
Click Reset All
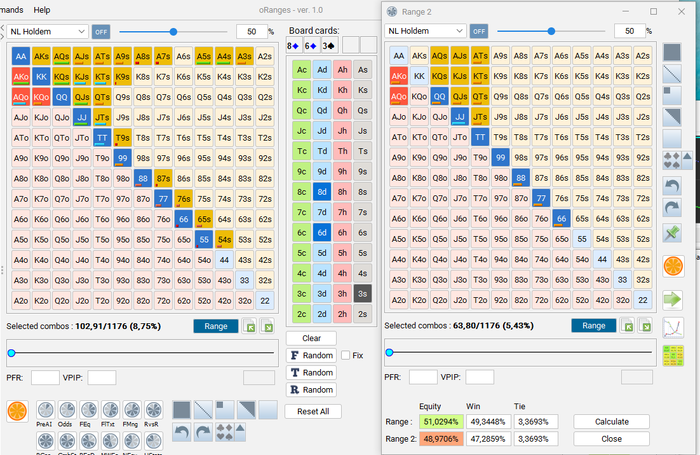point(313,411)
